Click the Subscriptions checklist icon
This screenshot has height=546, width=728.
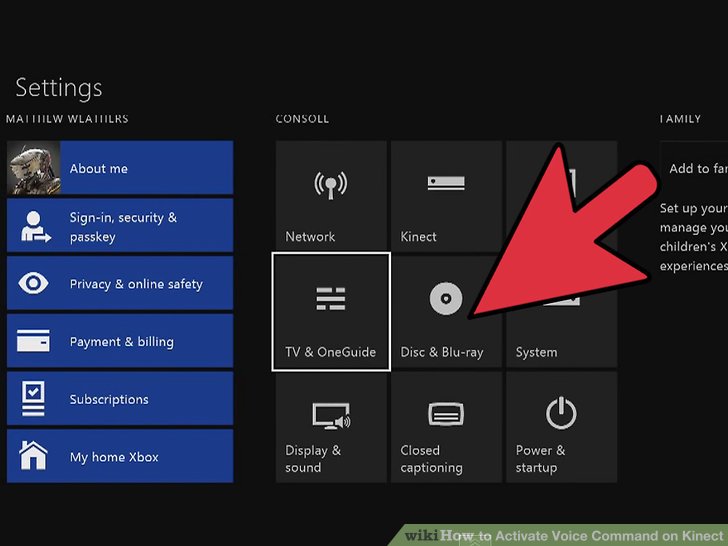tap(33, 398)
